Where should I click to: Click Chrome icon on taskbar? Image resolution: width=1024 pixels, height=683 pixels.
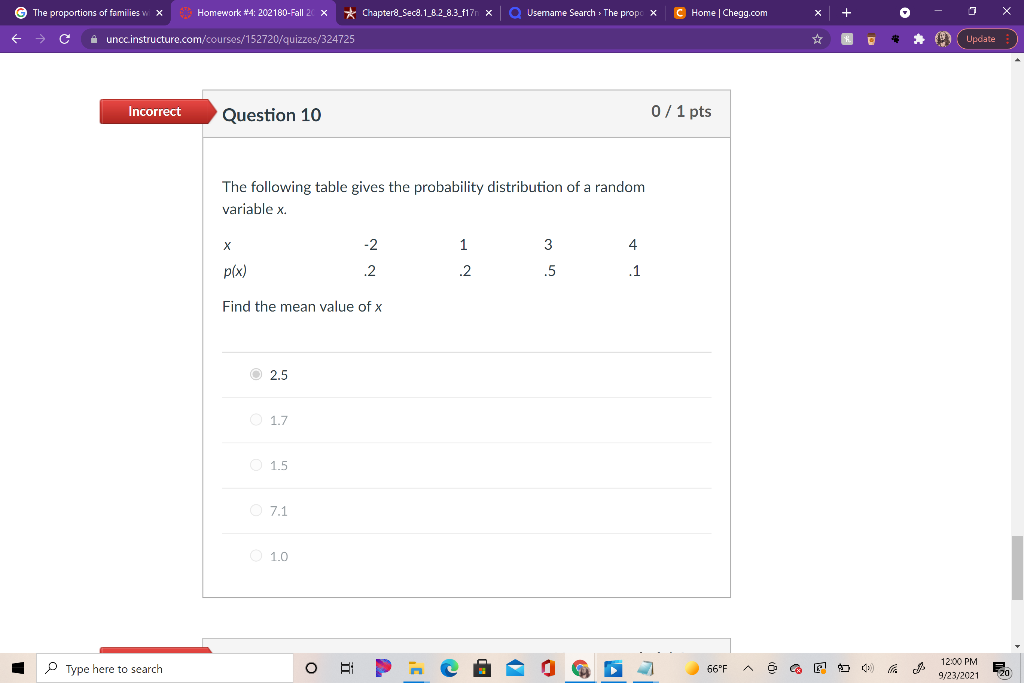coord(581,668)
